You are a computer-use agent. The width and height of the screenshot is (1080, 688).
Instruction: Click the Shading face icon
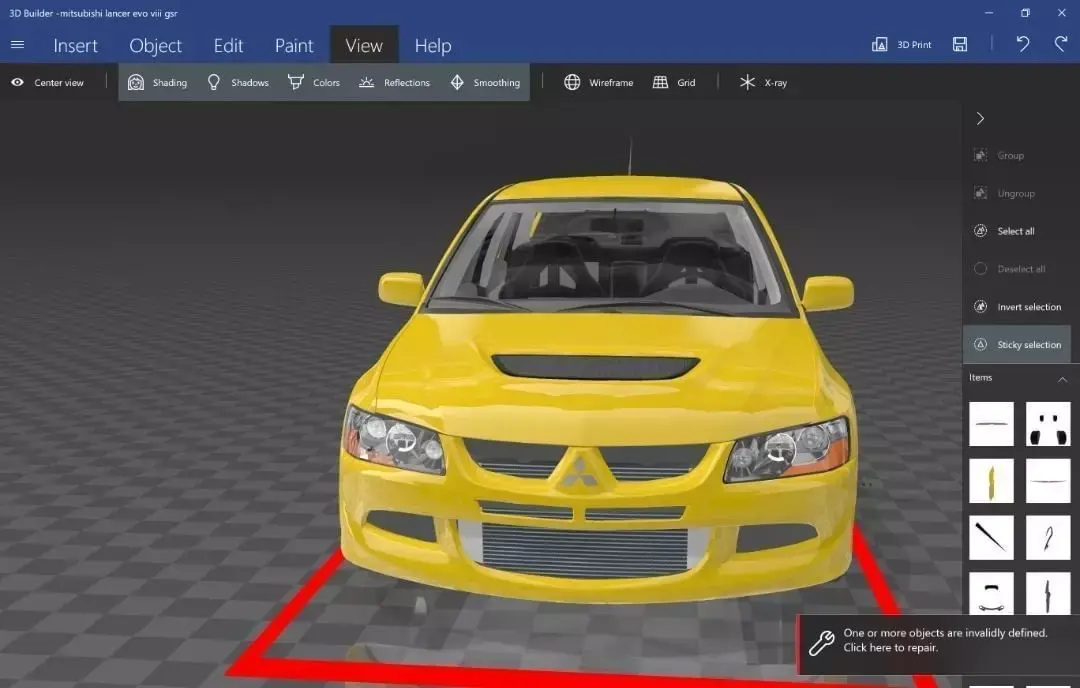tap(136, 83)
